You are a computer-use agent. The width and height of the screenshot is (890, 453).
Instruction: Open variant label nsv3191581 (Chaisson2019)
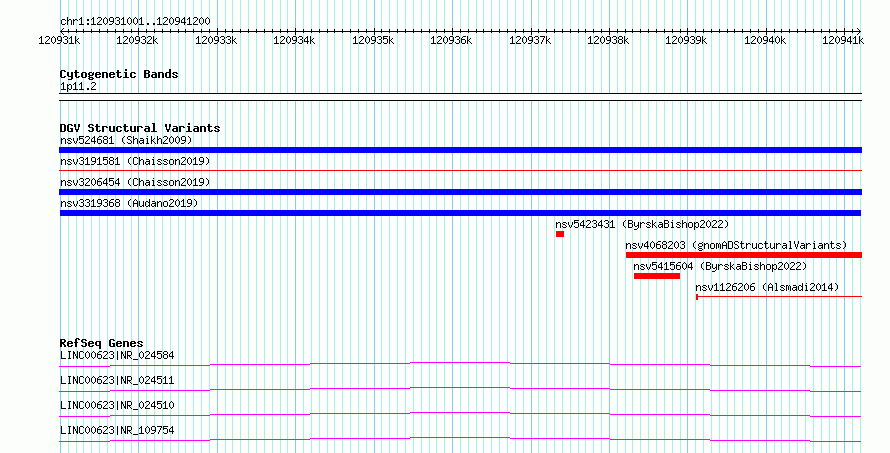click(x=135, y=161)
